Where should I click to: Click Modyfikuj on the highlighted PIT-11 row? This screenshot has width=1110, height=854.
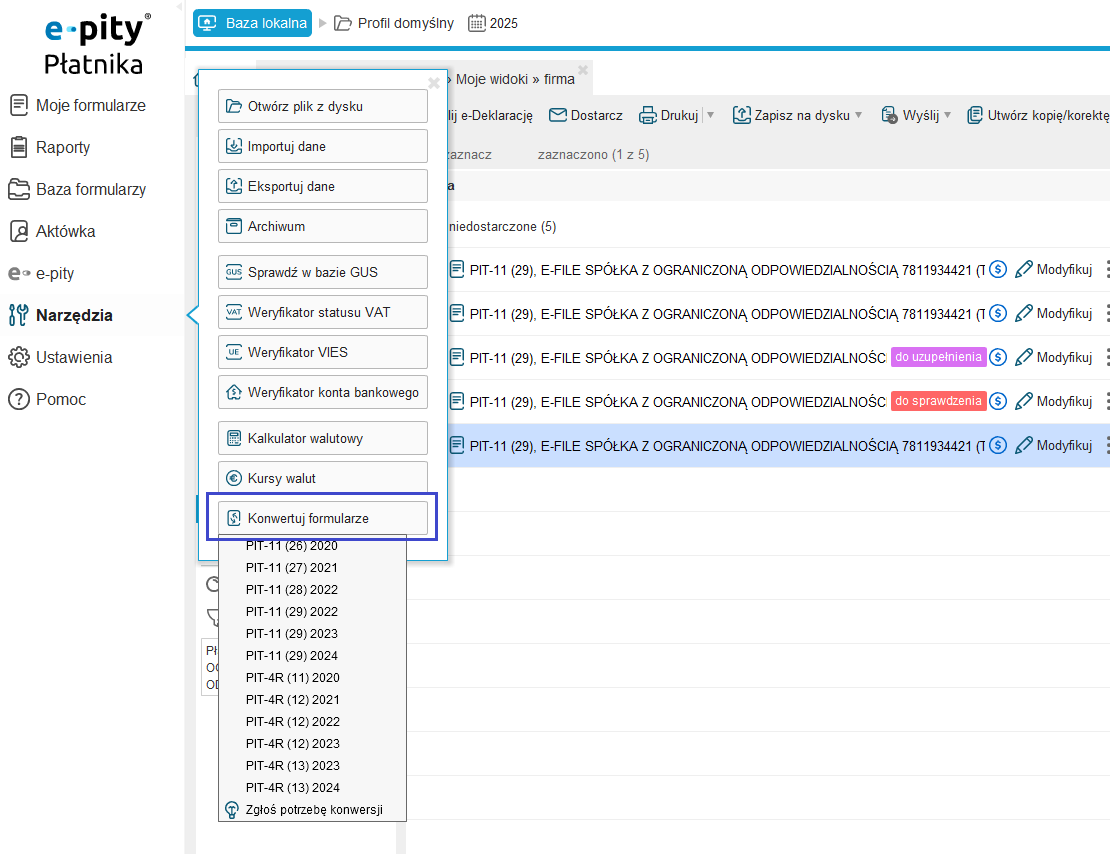click(1054, 445)
